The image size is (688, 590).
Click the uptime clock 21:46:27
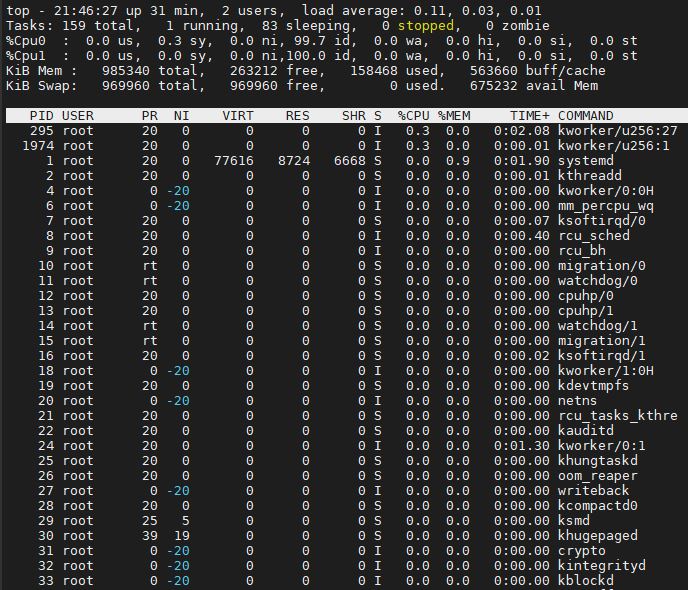(x=86, y=11)
